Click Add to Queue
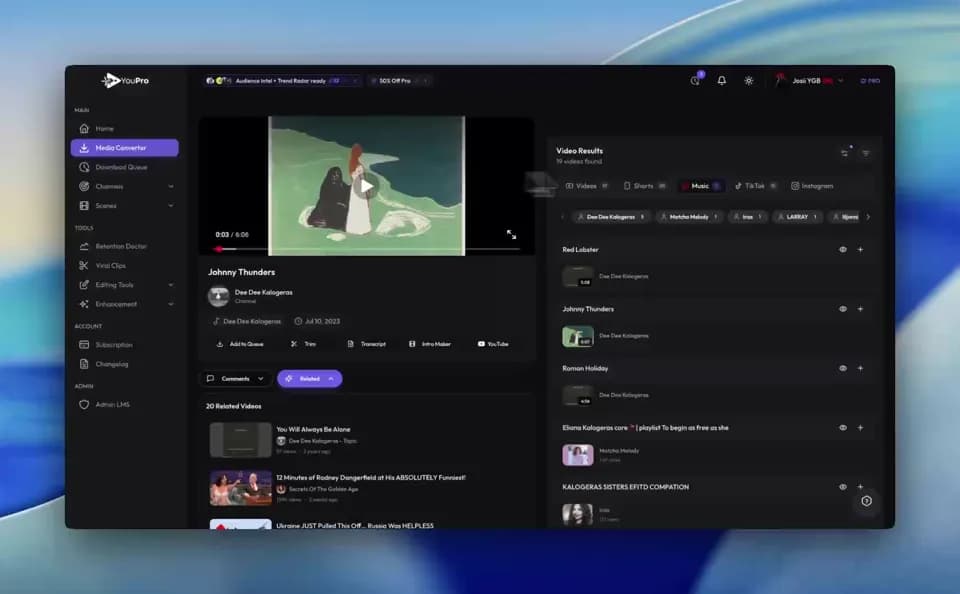Screen dimensions: 960x594 240,344
